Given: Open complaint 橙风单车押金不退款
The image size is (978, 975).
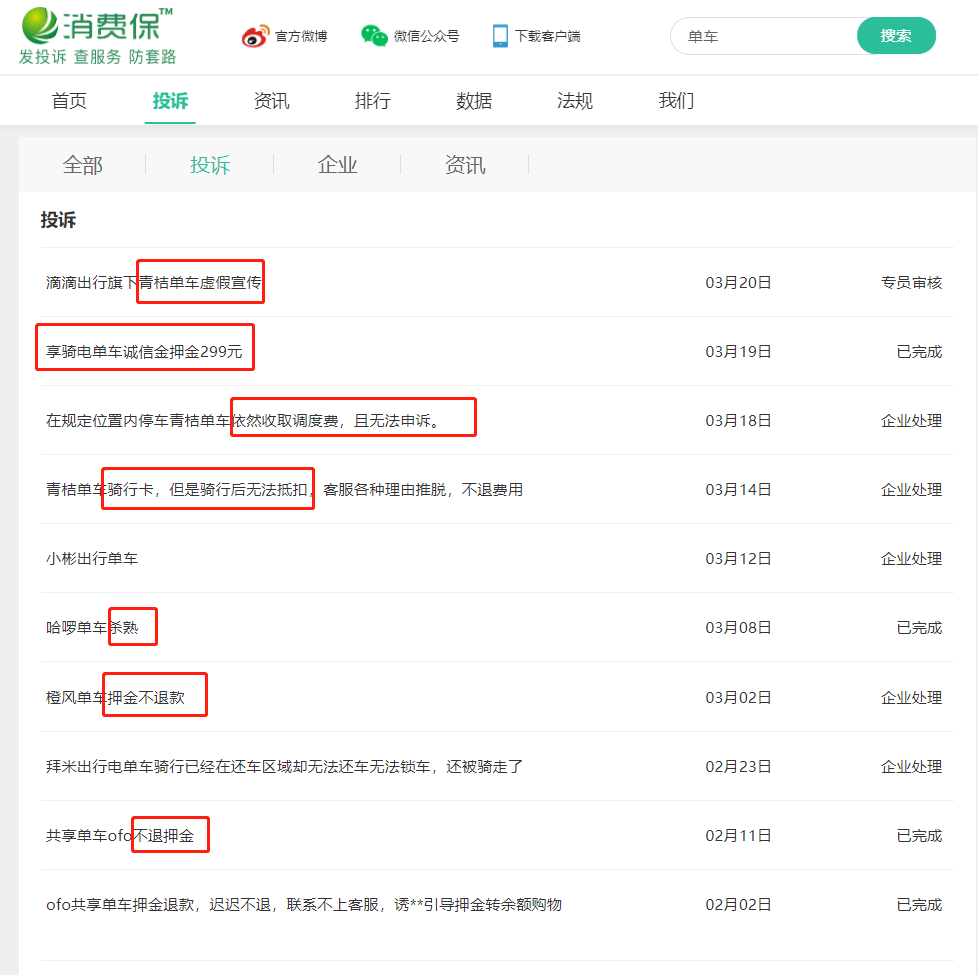Looking at the screenshot, I should click(115, 697).
